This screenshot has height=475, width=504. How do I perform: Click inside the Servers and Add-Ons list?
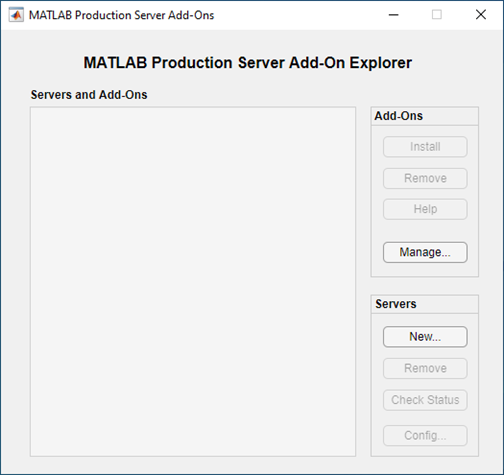click(x=193, y=282)
